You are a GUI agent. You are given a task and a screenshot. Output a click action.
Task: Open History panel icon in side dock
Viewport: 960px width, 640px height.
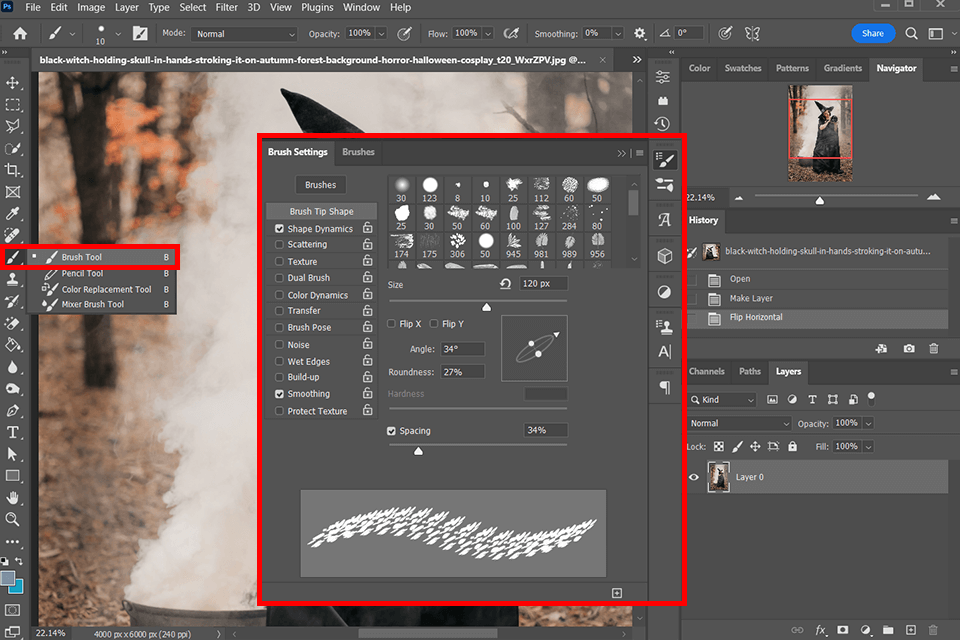662,124
